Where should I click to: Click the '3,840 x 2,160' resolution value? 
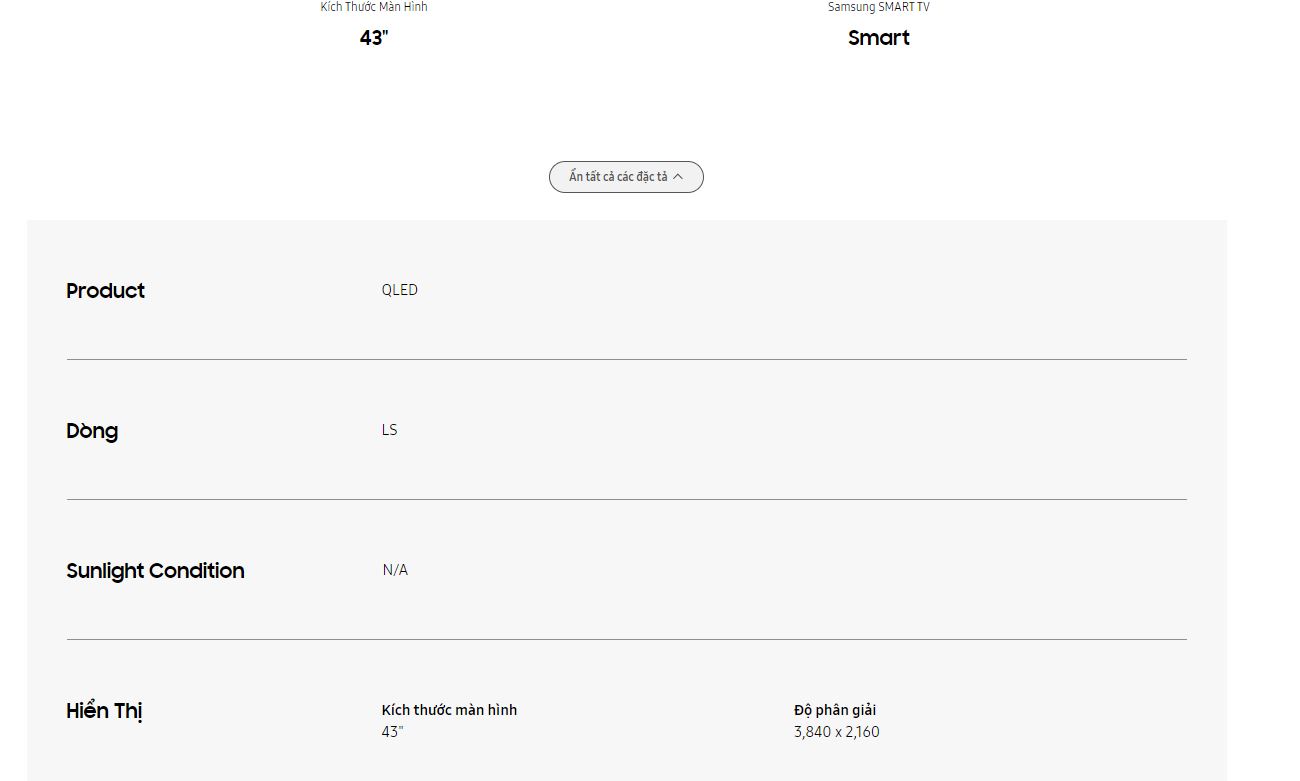837,732
